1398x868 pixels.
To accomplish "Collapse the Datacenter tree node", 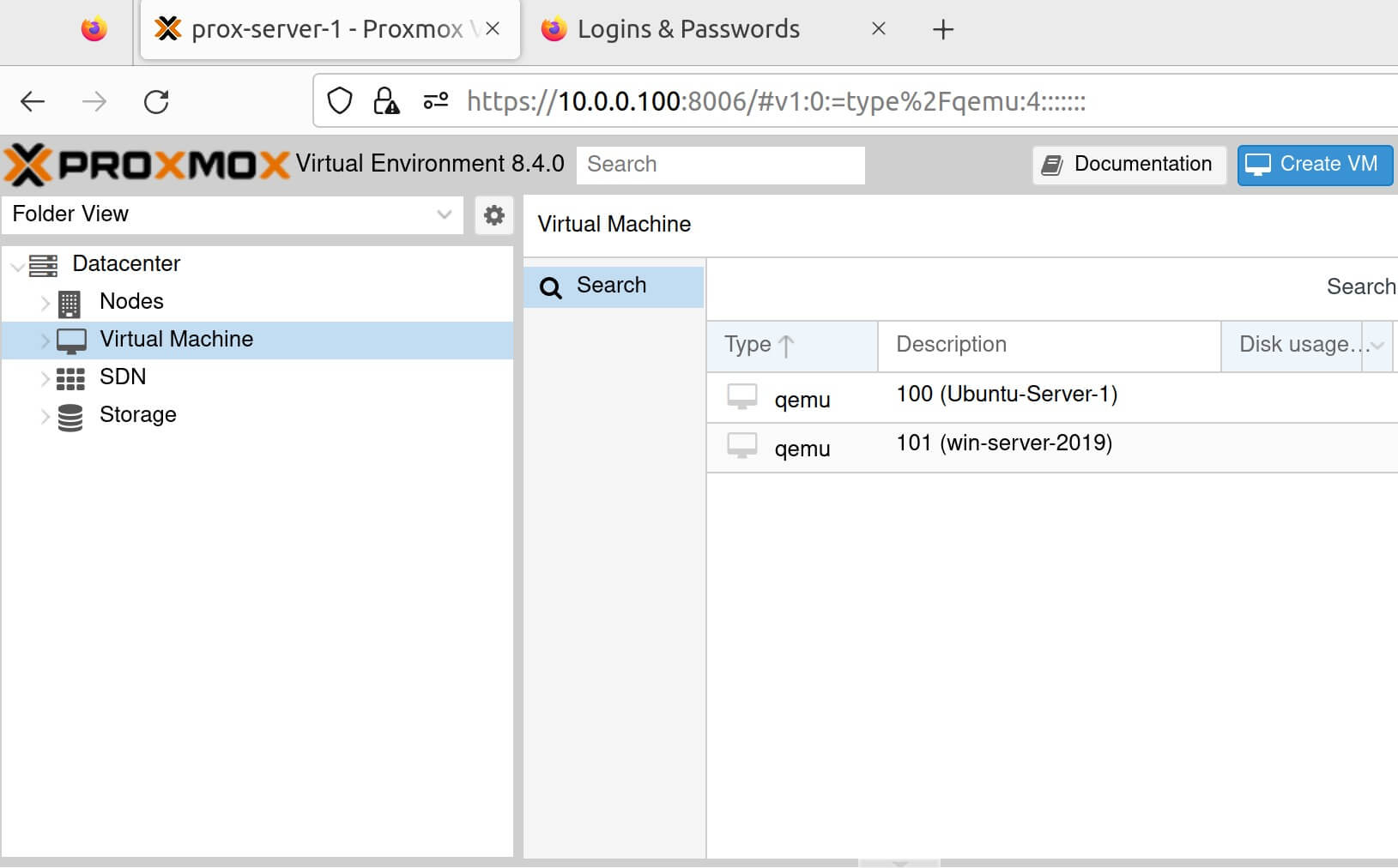I will [17, 267].
